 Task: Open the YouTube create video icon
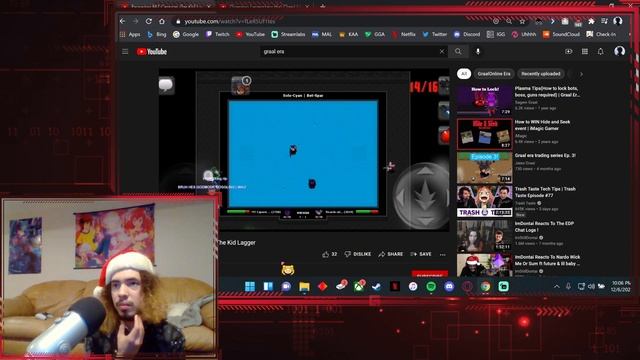click(568, 51)
